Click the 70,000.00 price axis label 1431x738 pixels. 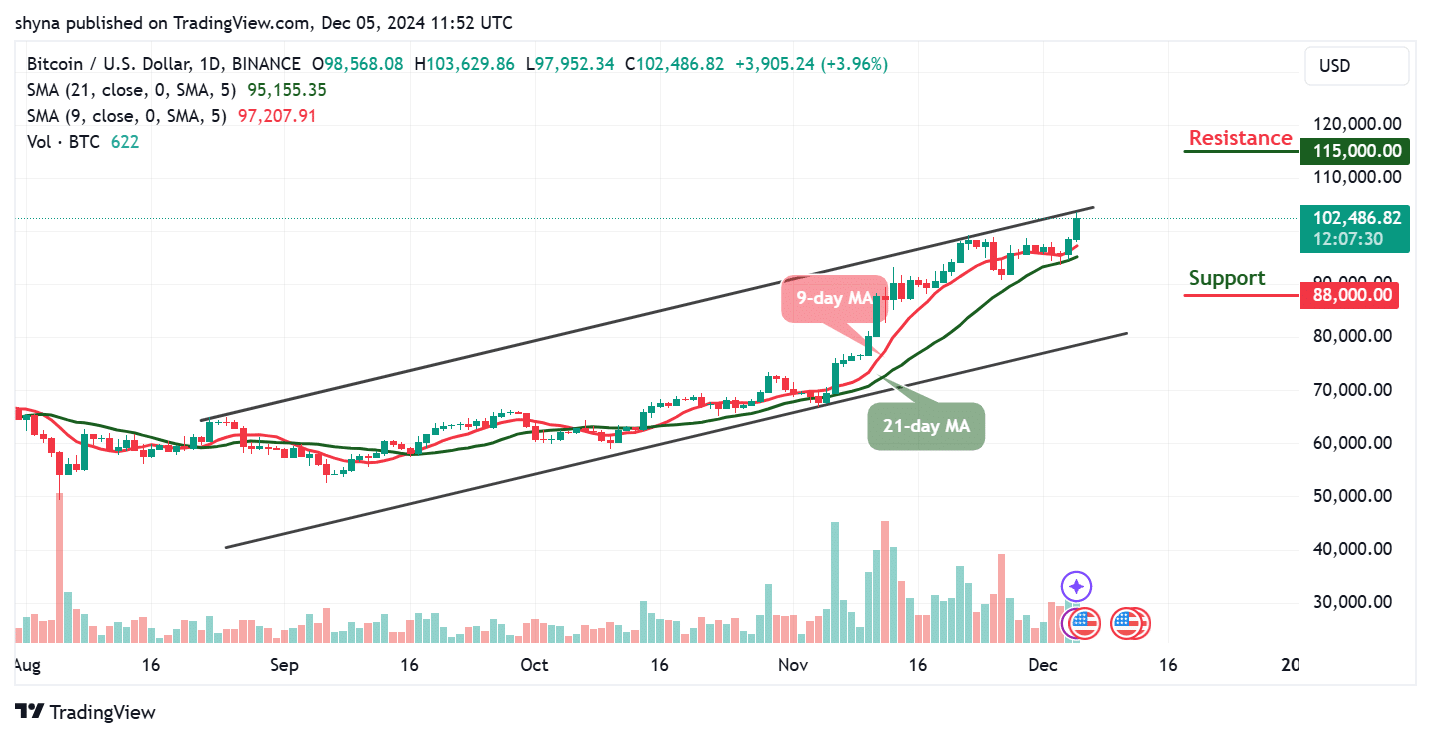click(1353, 389)
